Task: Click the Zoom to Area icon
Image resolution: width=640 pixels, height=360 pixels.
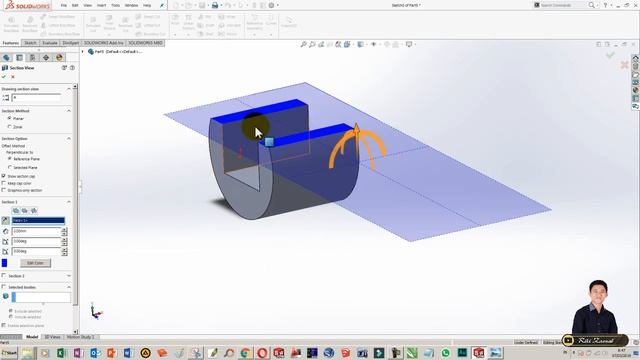Action: [312, 44]
